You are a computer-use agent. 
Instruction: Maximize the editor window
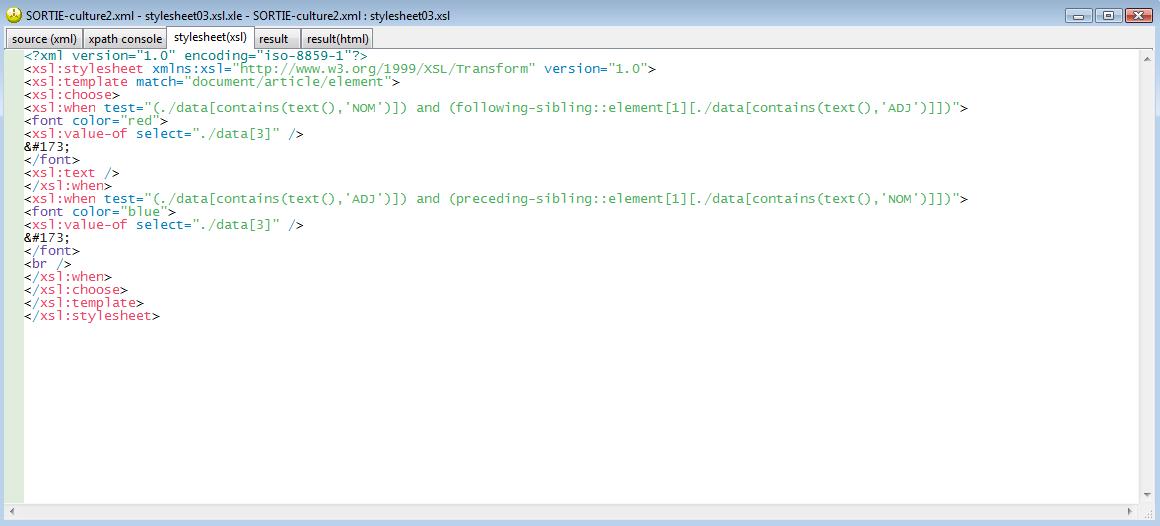tap(1108, 16)
